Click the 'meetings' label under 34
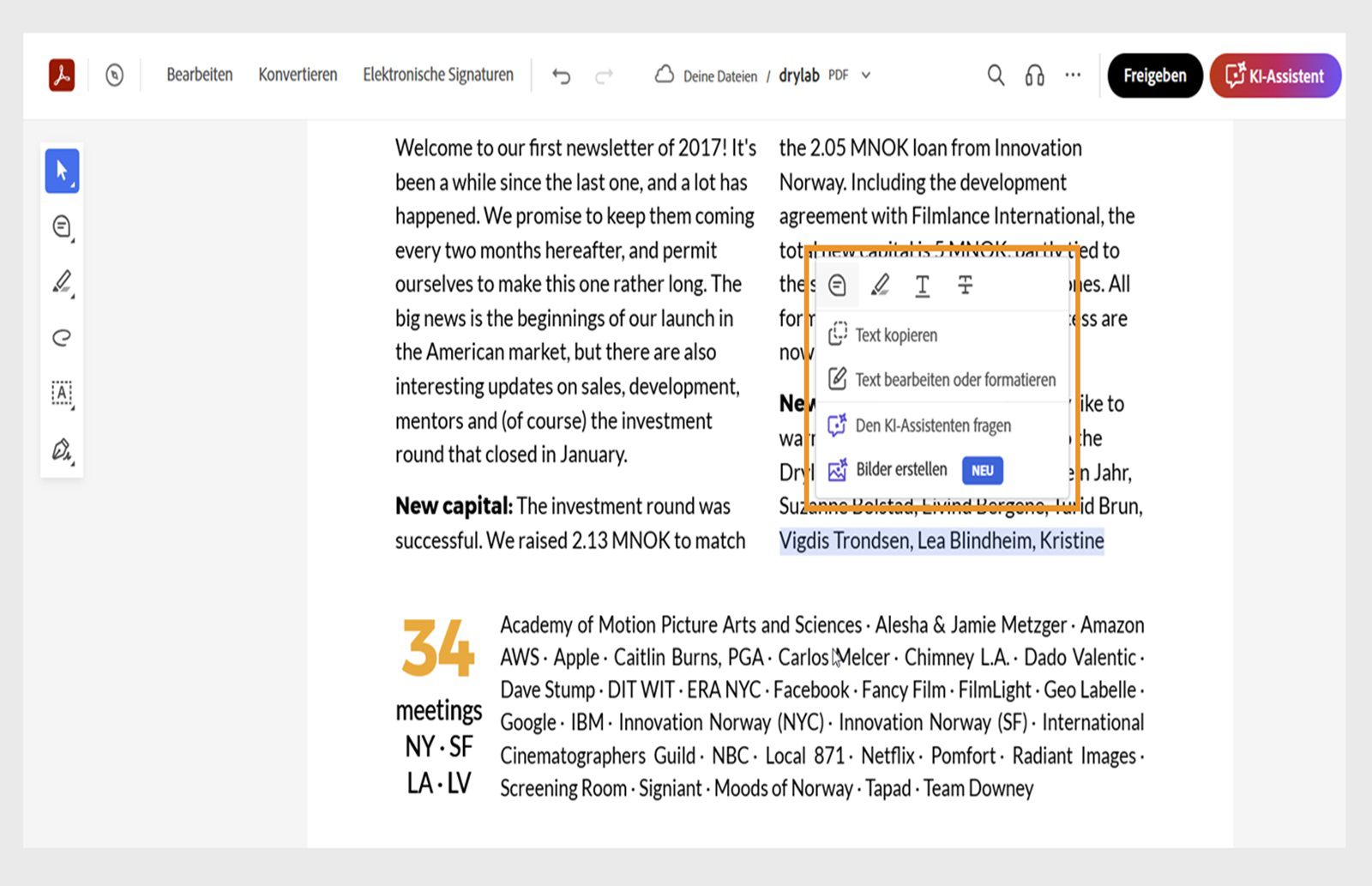Image resolution: width=1372 pixels, height=886 pixels. 438,710
